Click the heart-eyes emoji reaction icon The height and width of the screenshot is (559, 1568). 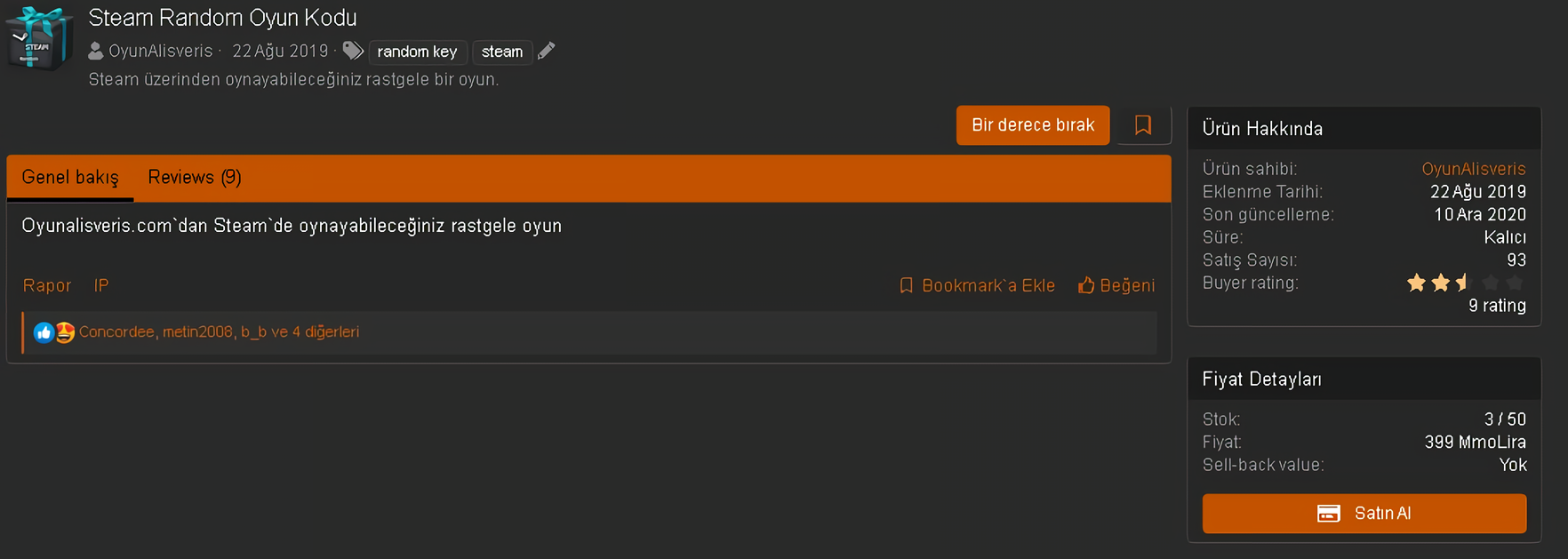click(65, 332)
